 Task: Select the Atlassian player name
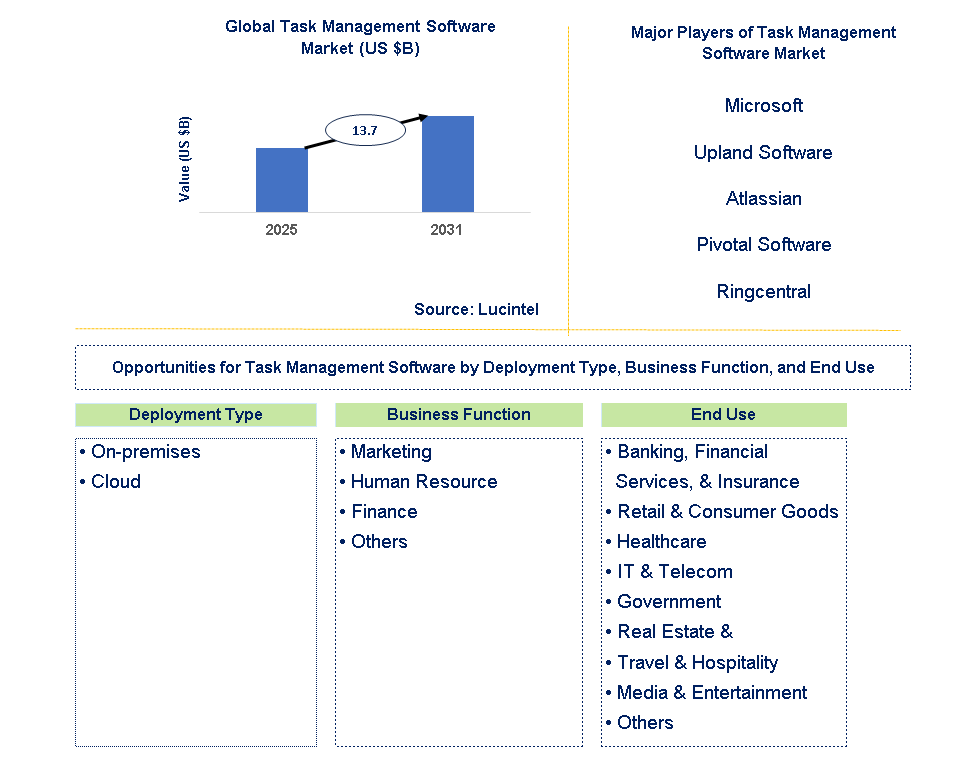tap(764, 198)
